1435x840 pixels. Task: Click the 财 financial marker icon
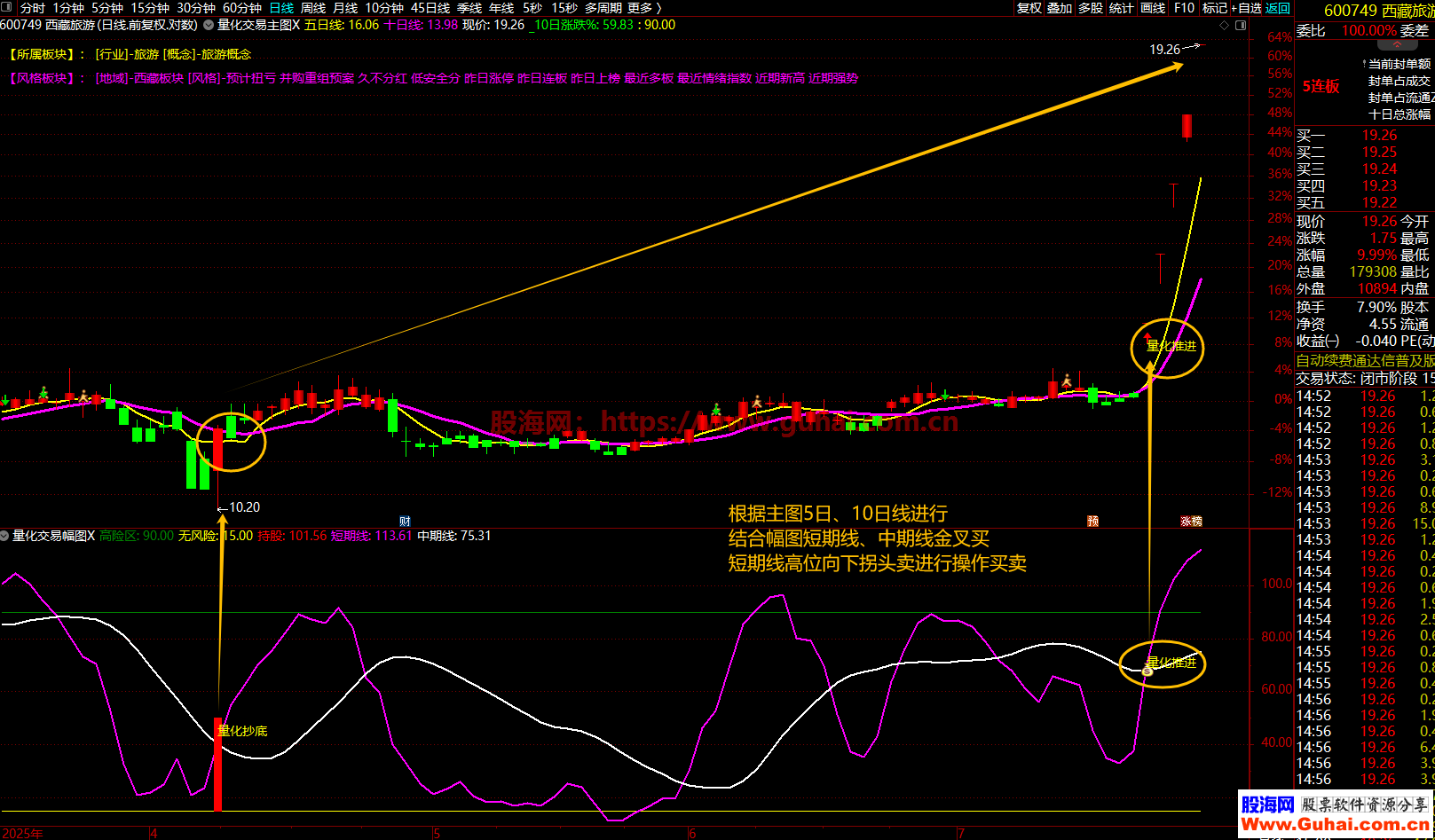click(x=405, y=522)
